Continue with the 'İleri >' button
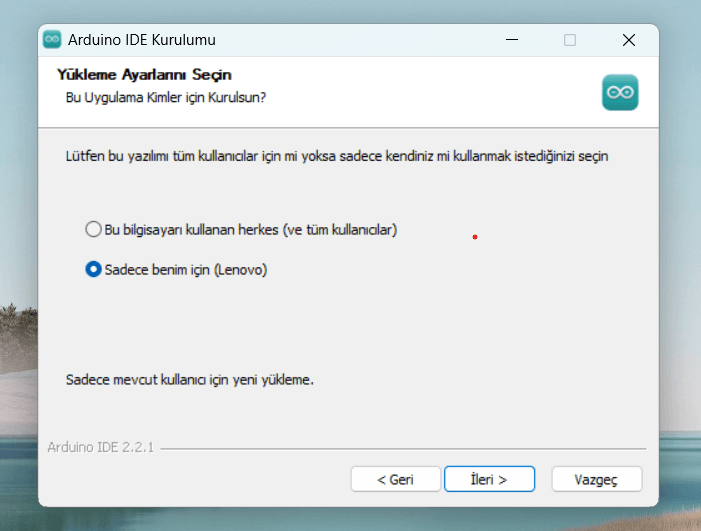 [490, 479]
